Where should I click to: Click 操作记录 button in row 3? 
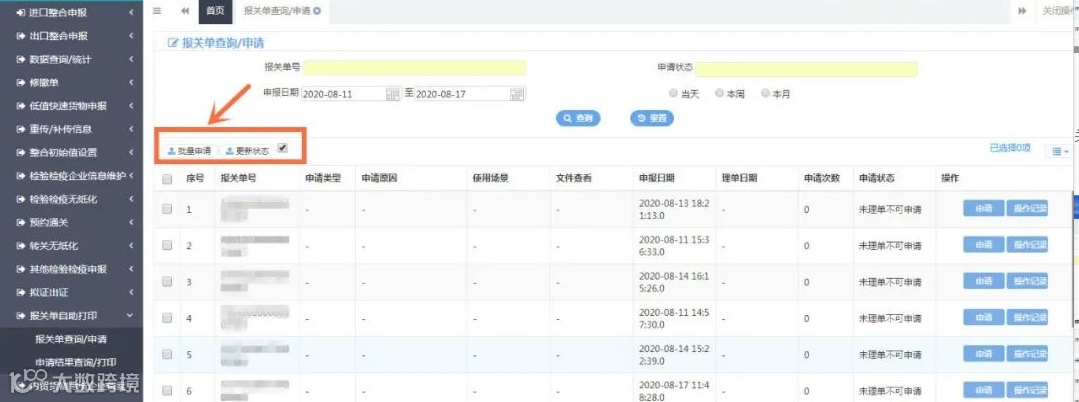pyautogui.click(x=1027, y=282)
